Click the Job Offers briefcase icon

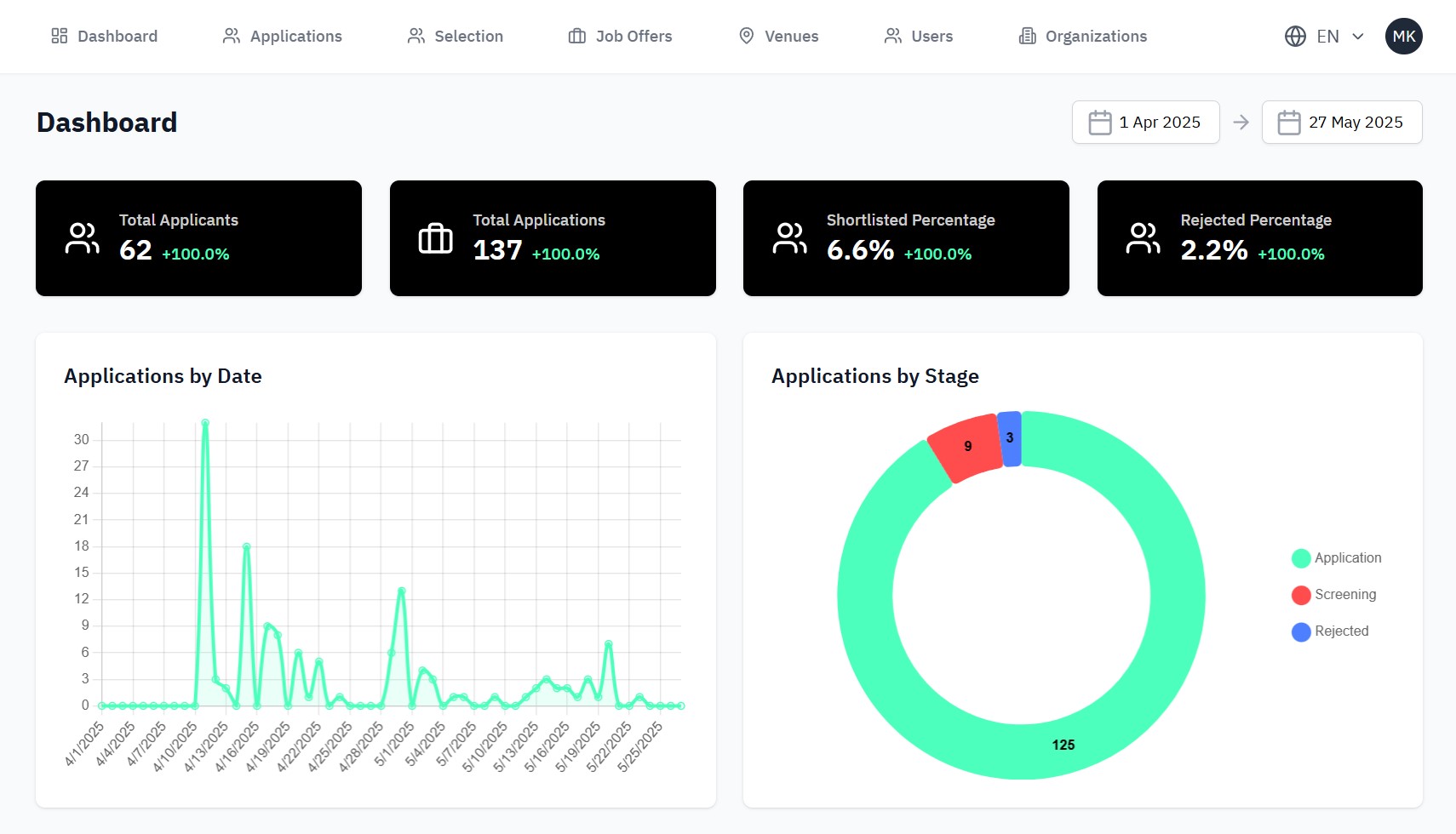click(576, 36)
